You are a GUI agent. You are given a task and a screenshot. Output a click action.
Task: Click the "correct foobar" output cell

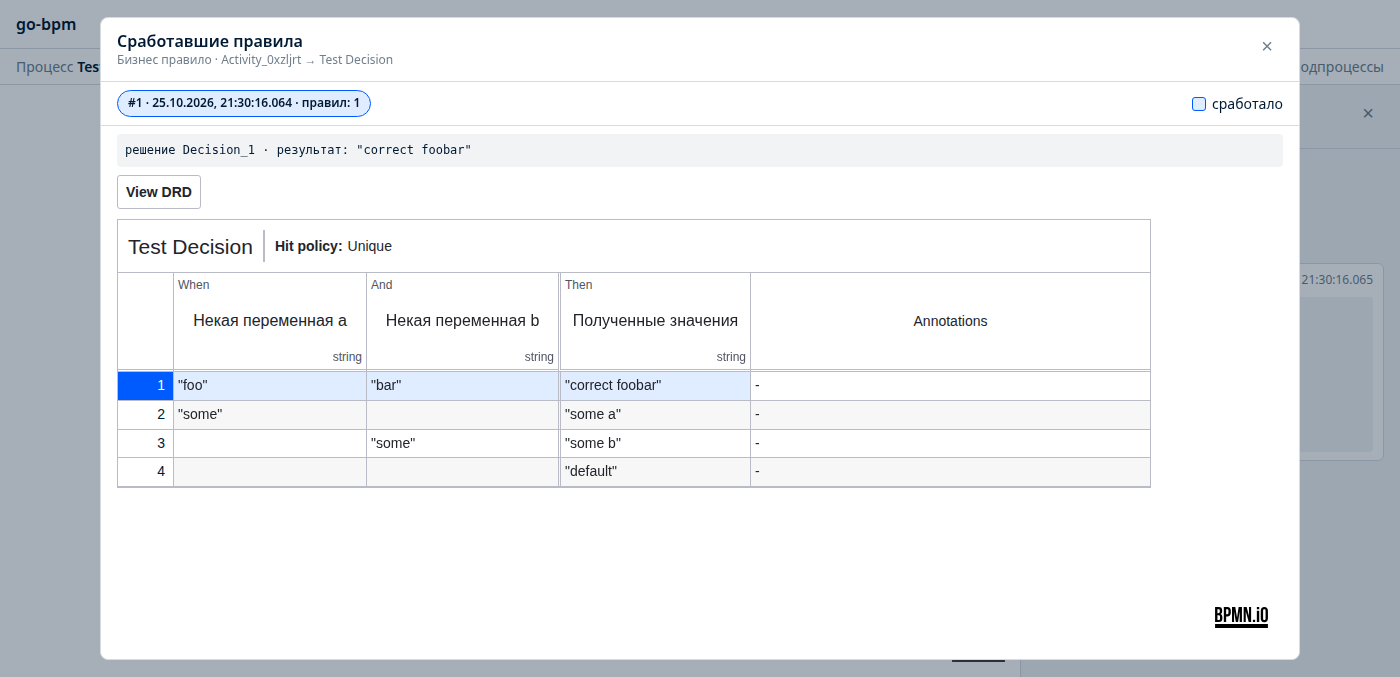pyautogui.click(x=655, y=385)
